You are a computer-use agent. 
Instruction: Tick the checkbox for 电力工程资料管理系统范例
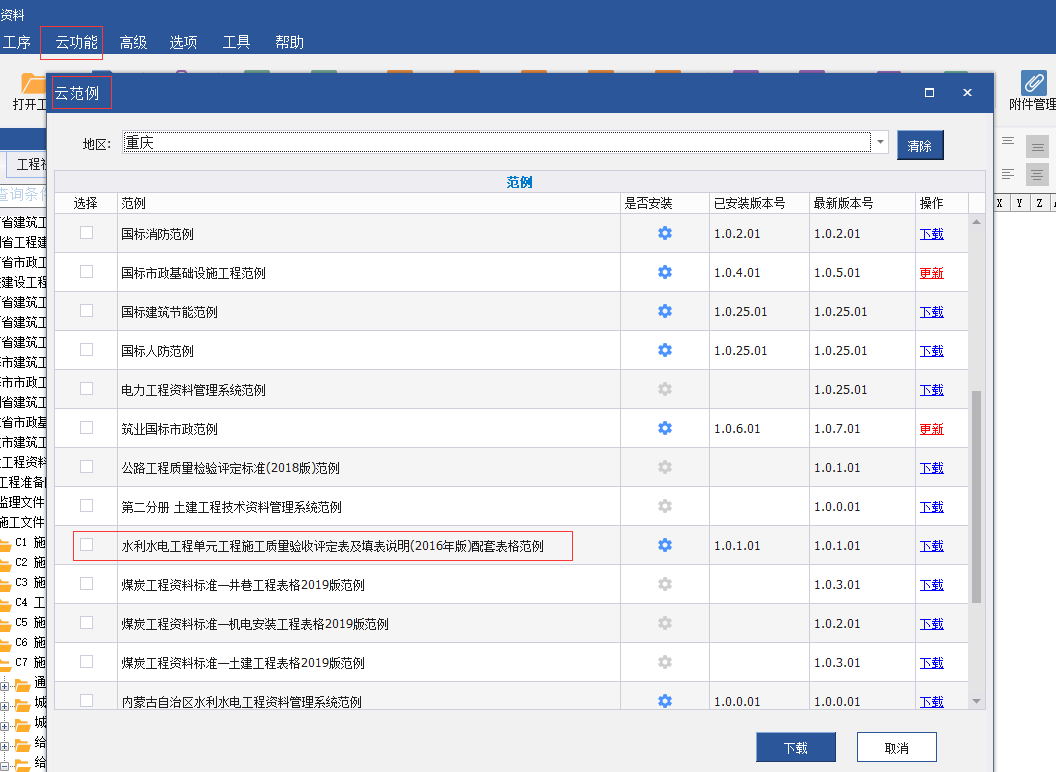86,389
